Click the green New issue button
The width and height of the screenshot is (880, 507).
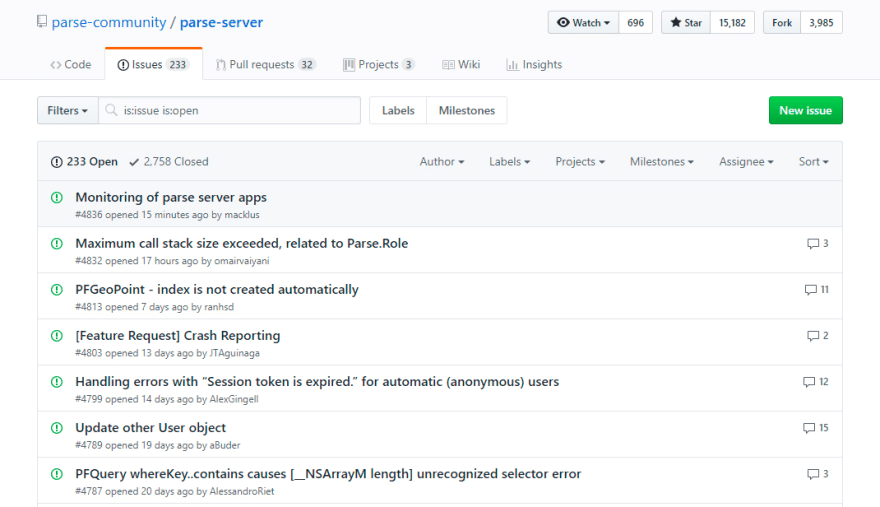click(805, 110)
